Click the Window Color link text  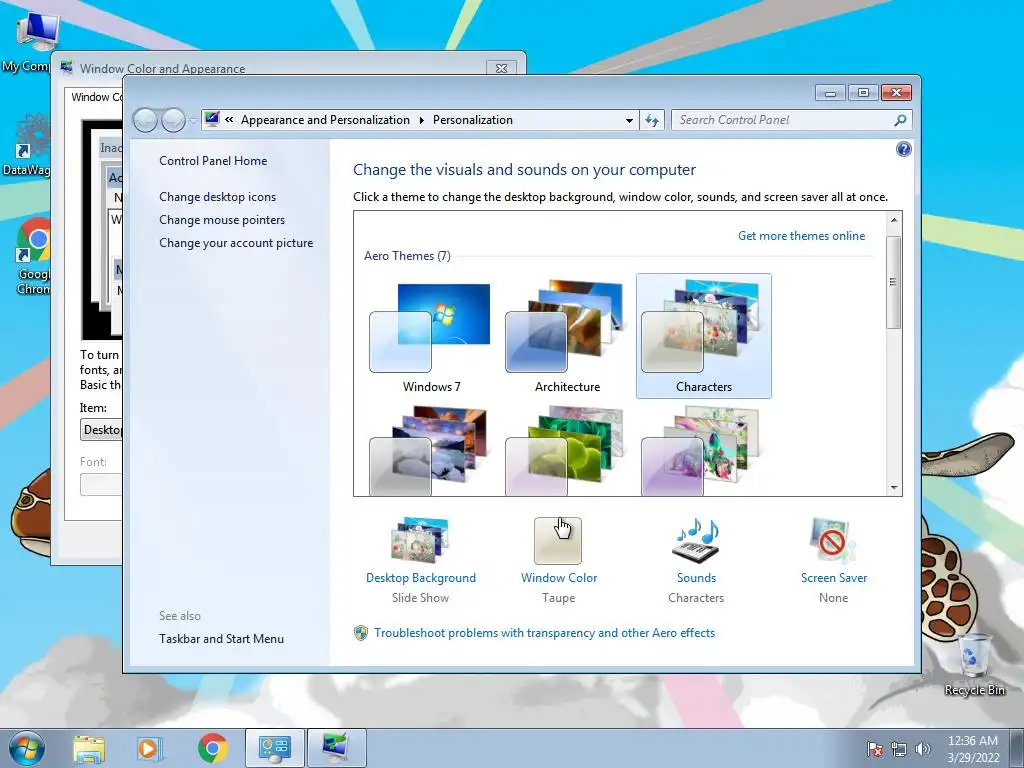pyautogui.click(x=559, y=578)
